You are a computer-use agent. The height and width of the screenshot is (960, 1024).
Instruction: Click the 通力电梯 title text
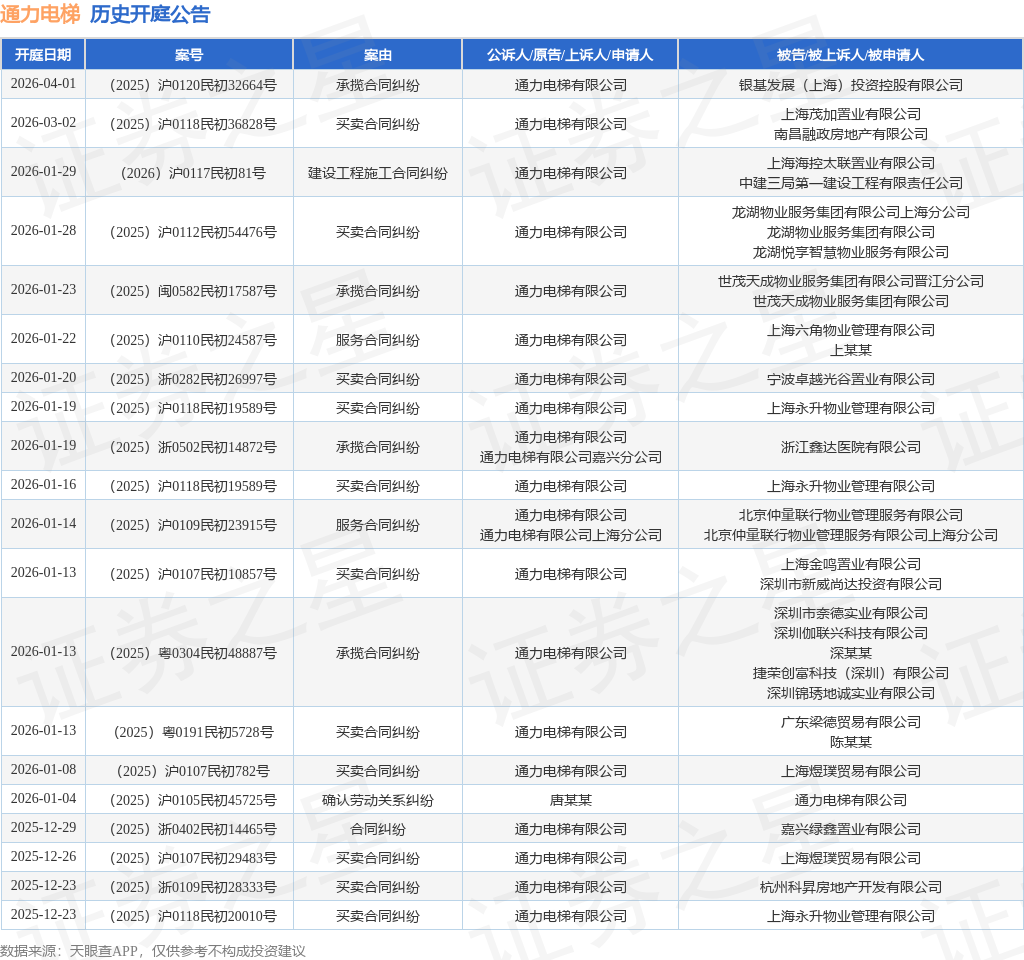[40, 14]
